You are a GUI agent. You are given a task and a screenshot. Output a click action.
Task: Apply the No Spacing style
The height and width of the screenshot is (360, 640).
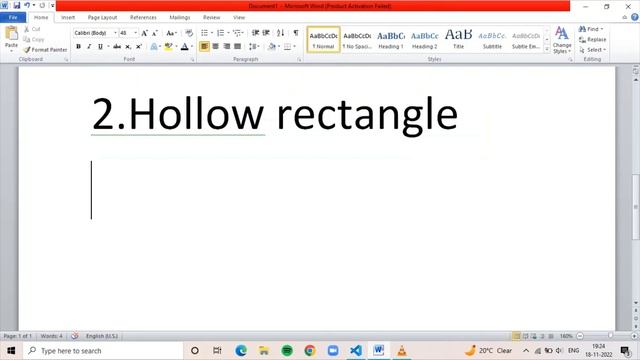pyautogui.click(x=357, y=40)
